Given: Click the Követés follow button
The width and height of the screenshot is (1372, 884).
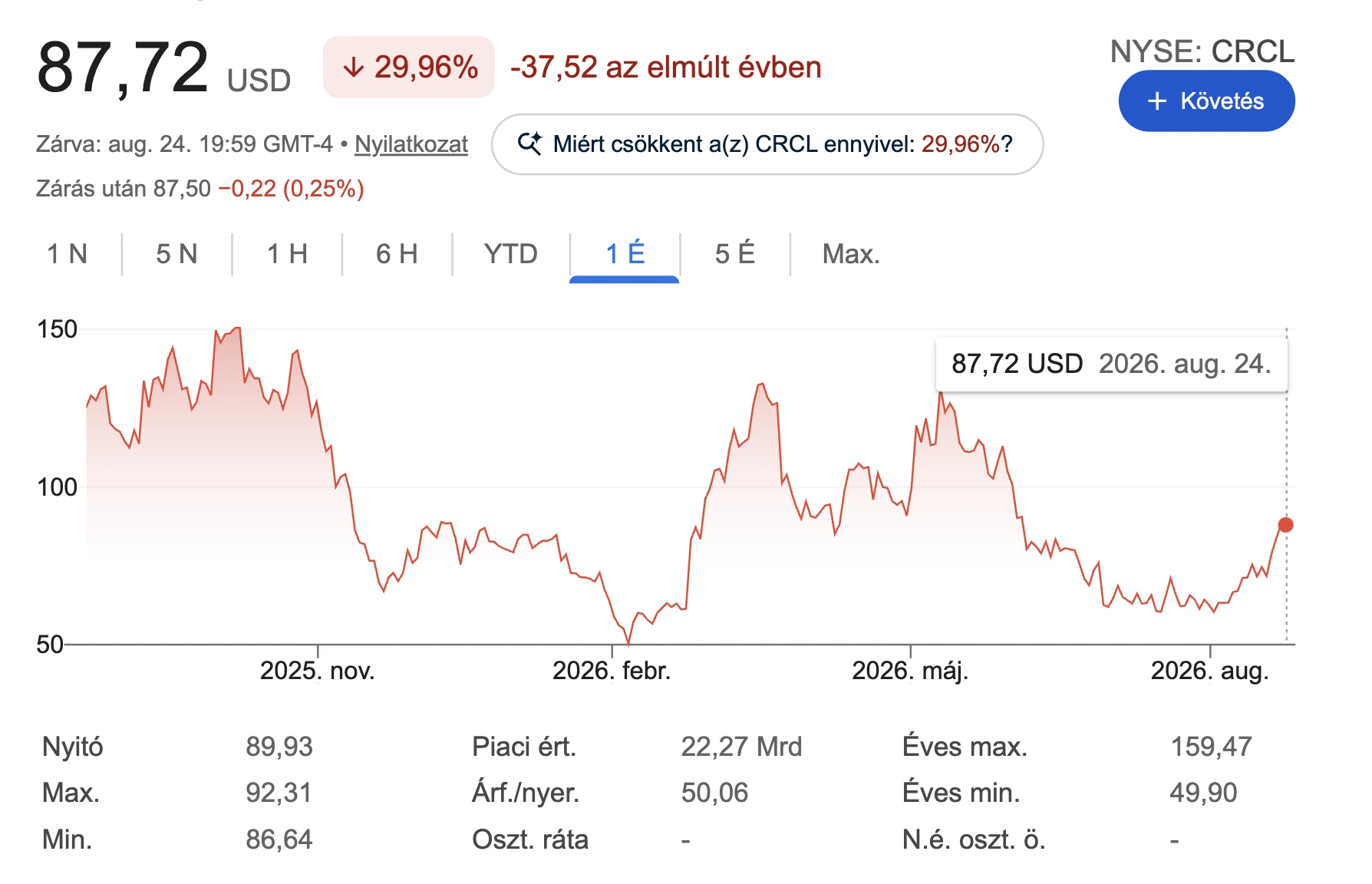Looking at the screenshot, I should (1206, 101).
